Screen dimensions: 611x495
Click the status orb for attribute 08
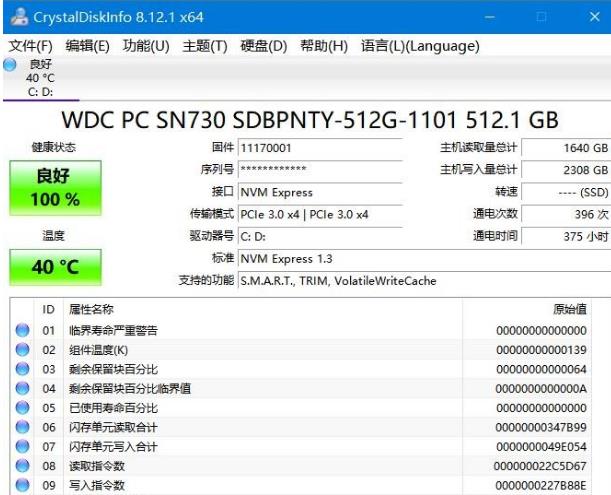[22, 466]
